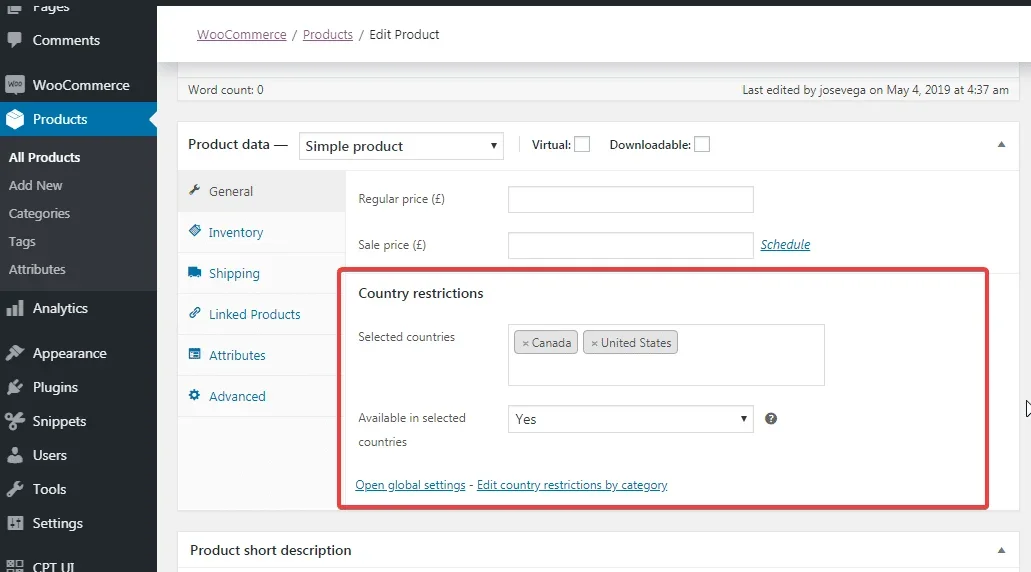This screenshot has width=1031, height=572.
Task: Open Categories submenu item
Action: tap(39, 214)
